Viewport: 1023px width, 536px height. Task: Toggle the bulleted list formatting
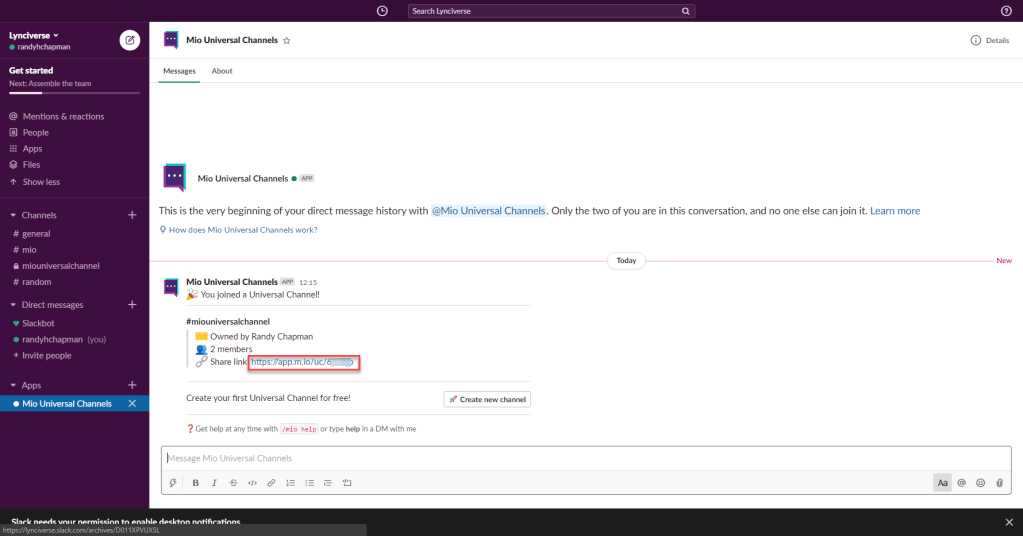309,483
